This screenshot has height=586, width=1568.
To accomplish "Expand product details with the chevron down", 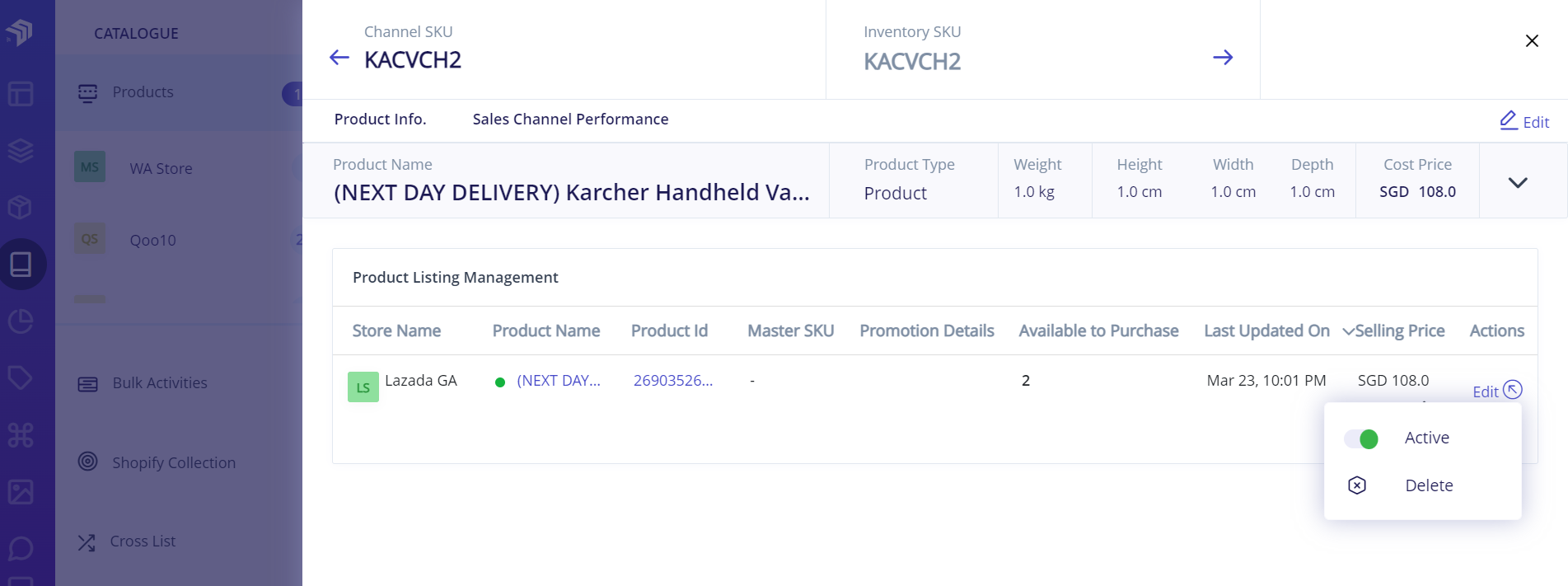I will pyautogui.click(x=1518, y=182).
